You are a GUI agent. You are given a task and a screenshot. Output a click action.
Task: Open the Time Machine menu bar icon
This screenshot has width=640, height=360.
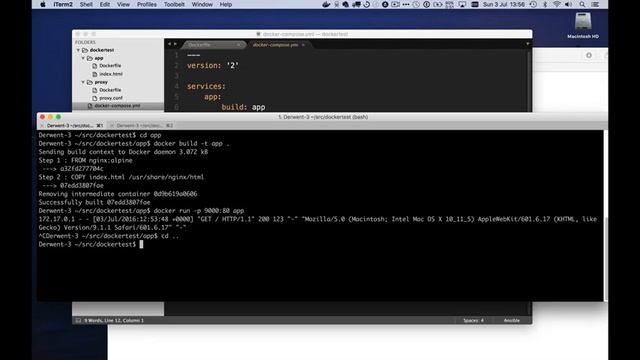(533, 4)
